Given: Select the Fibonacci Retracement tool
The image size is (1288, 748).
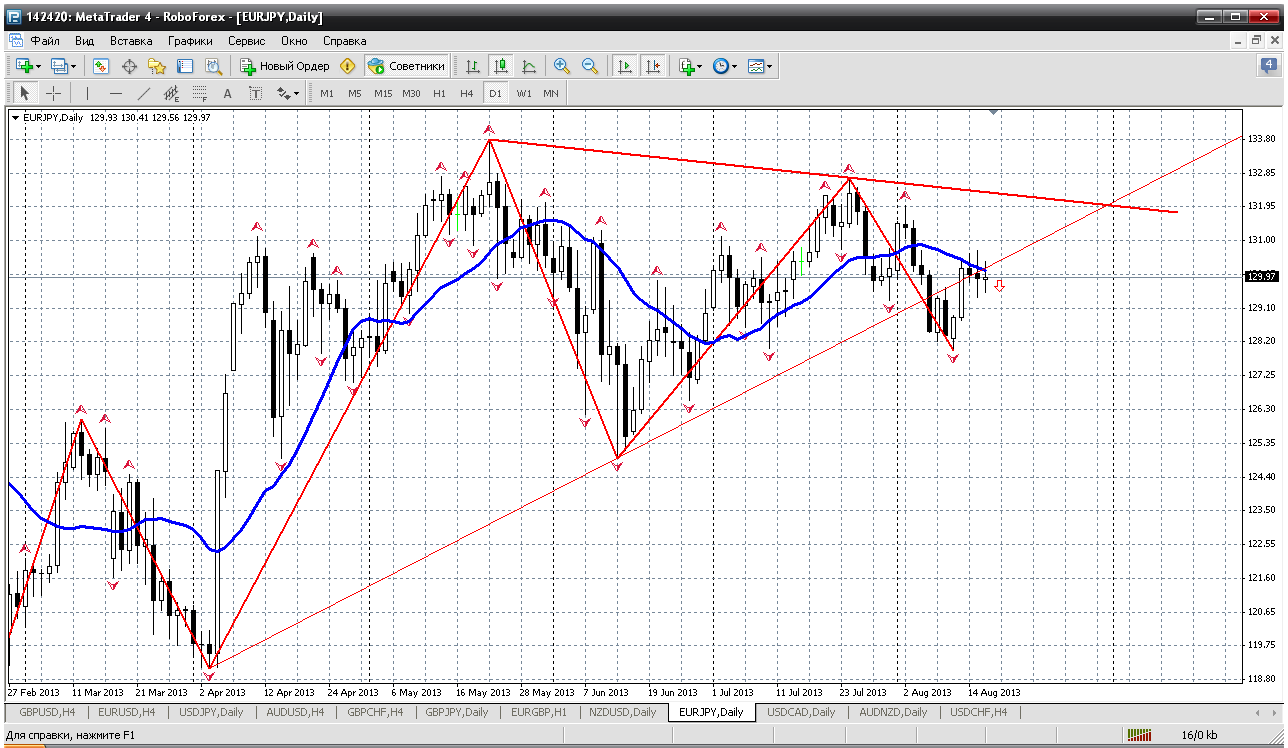Looking at the screenshot, I should pyautogui.click(x=200, y=93).
